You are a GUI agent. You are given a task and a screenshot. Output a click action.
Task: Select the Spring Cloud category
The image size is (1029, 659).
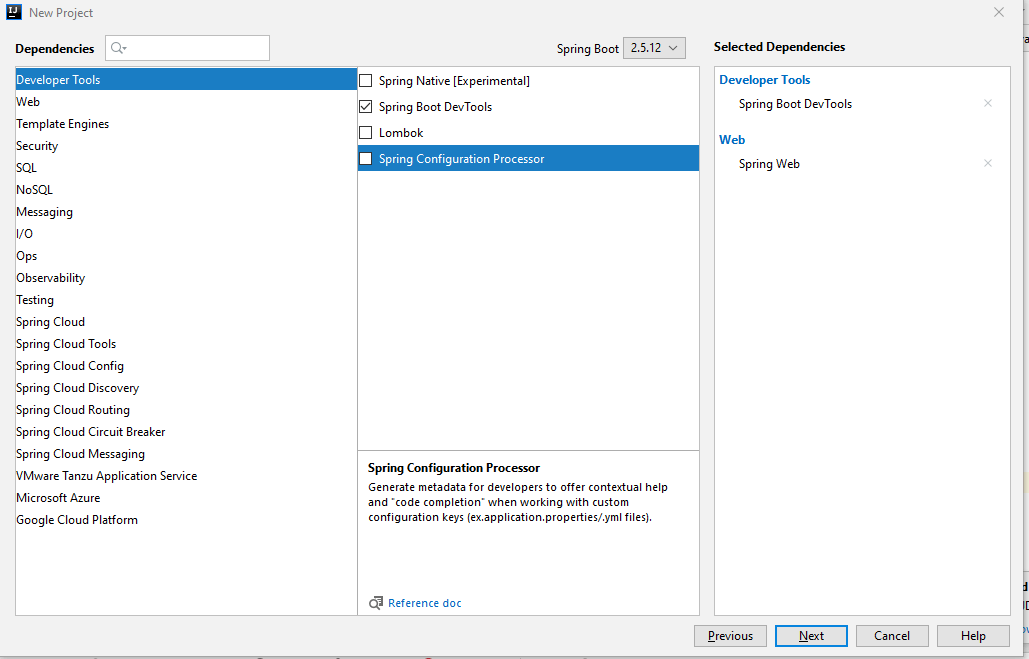(186, 322)
